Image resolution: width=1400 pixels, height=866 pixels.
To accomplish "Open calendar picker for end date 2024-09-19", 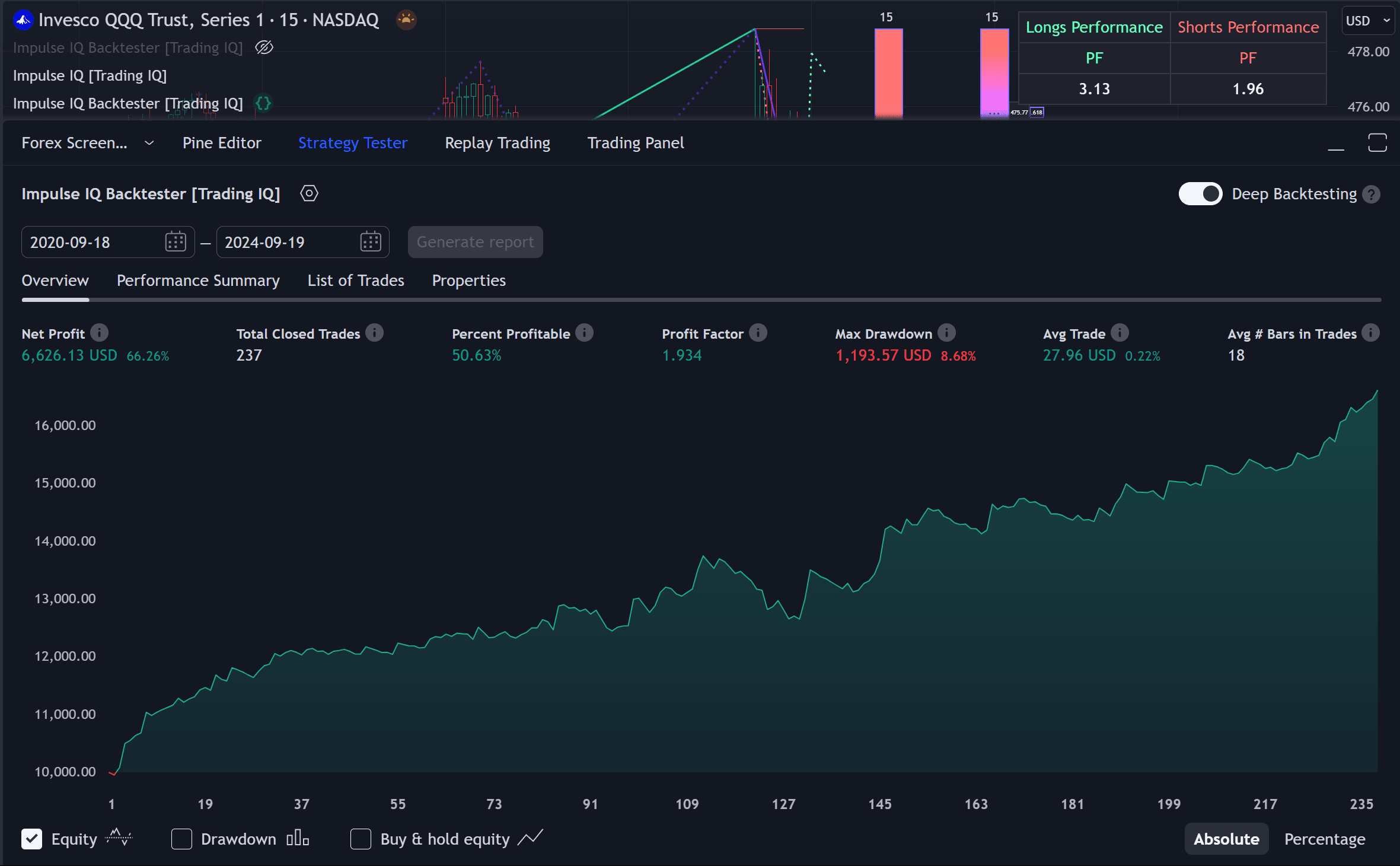I will 371,242.
